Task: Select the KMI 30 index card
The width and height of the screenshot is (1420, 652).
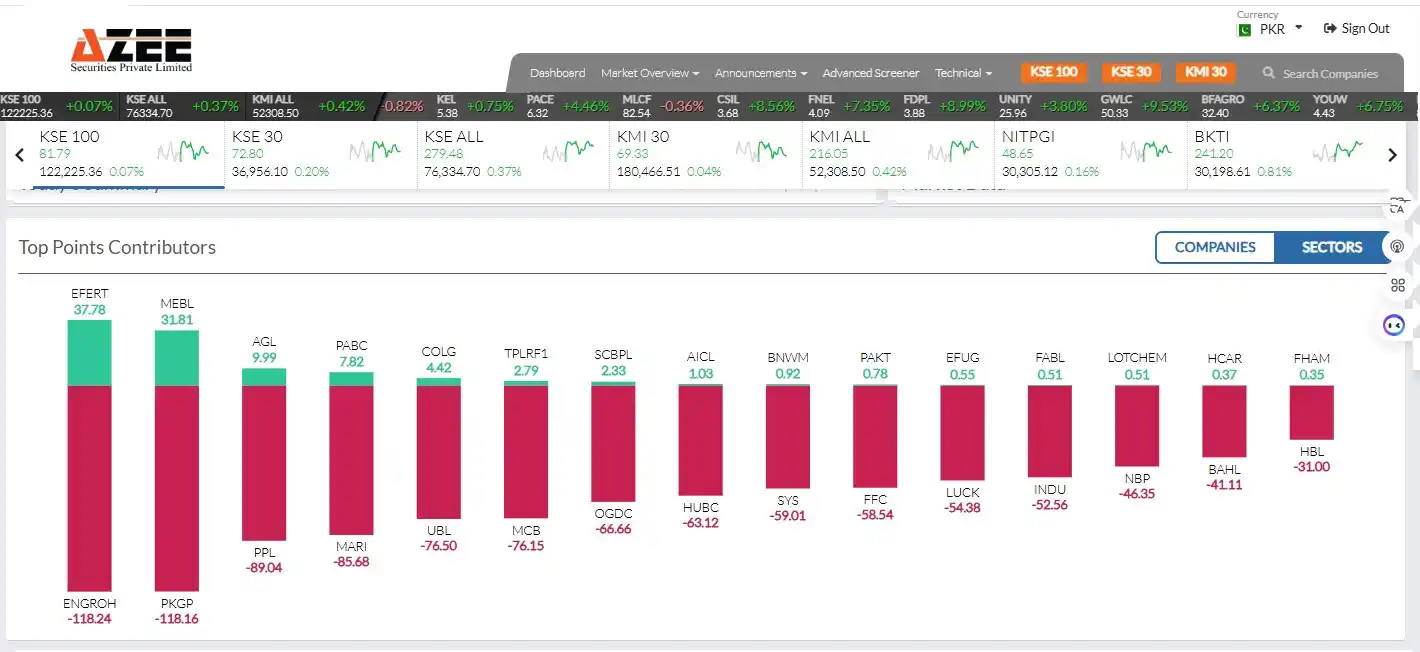Action: (706, 155)
